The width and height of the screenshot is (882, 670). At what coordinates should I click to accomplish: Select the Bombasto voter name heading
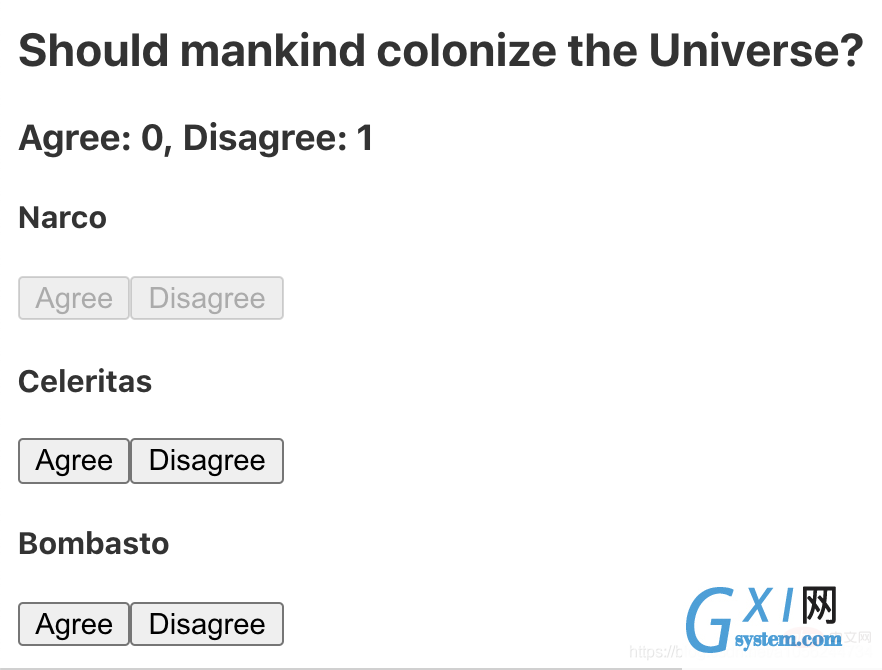[94, 543]
